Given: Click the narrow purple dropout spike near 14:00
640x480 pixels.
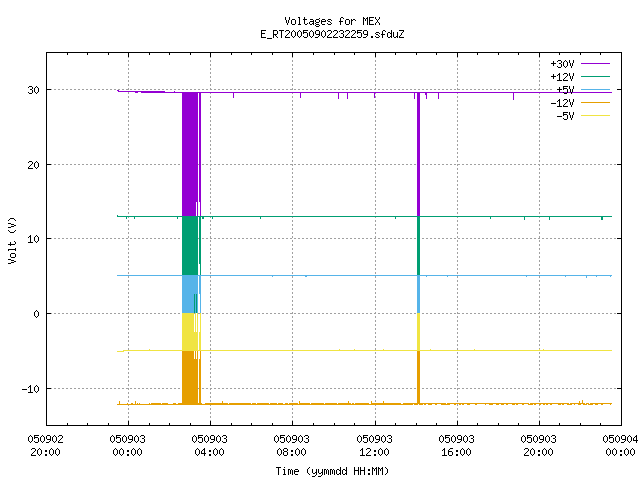Looking at the screenshot, I should click(x=418, y=154).
